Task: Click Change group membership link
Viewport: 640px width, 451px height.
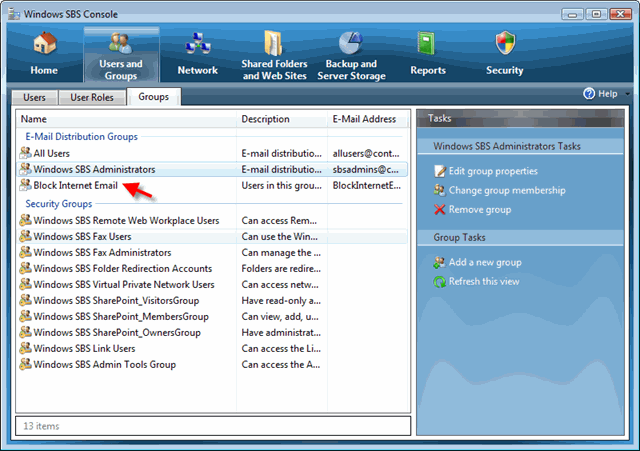Action: 507,190
